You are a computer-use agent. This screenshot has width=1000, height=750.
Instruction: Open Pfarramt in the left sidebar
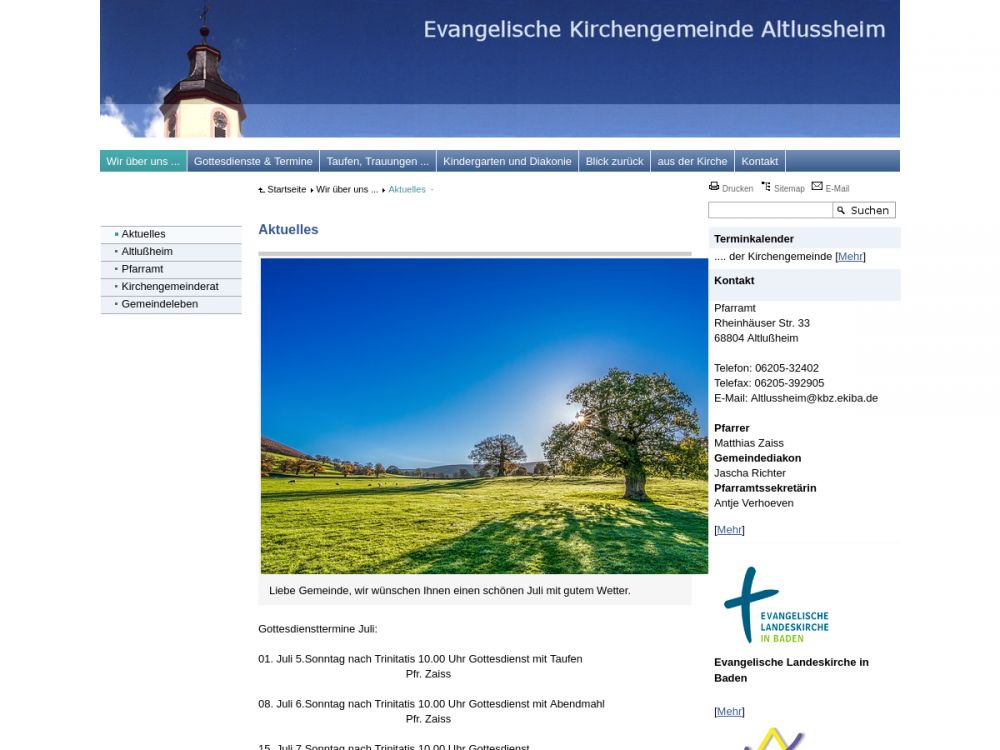[142, 269]
